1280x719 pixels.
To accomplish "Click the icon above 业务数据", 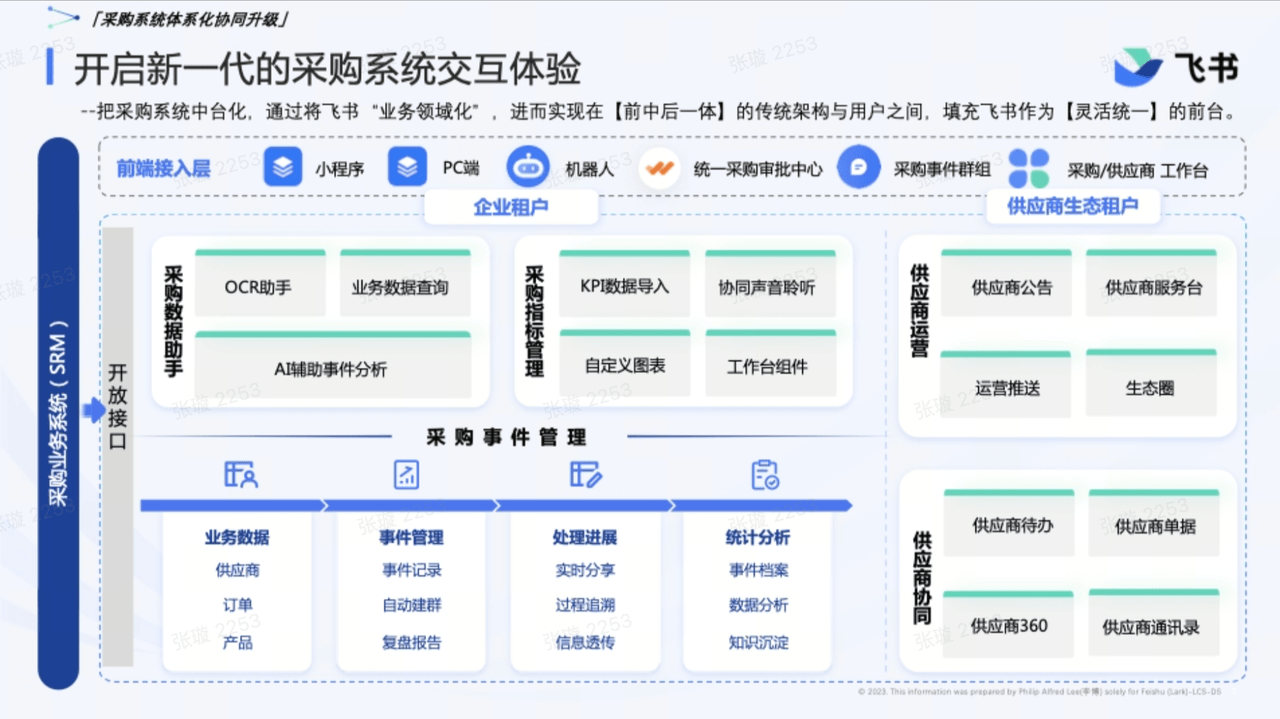I will pos(241,475).
